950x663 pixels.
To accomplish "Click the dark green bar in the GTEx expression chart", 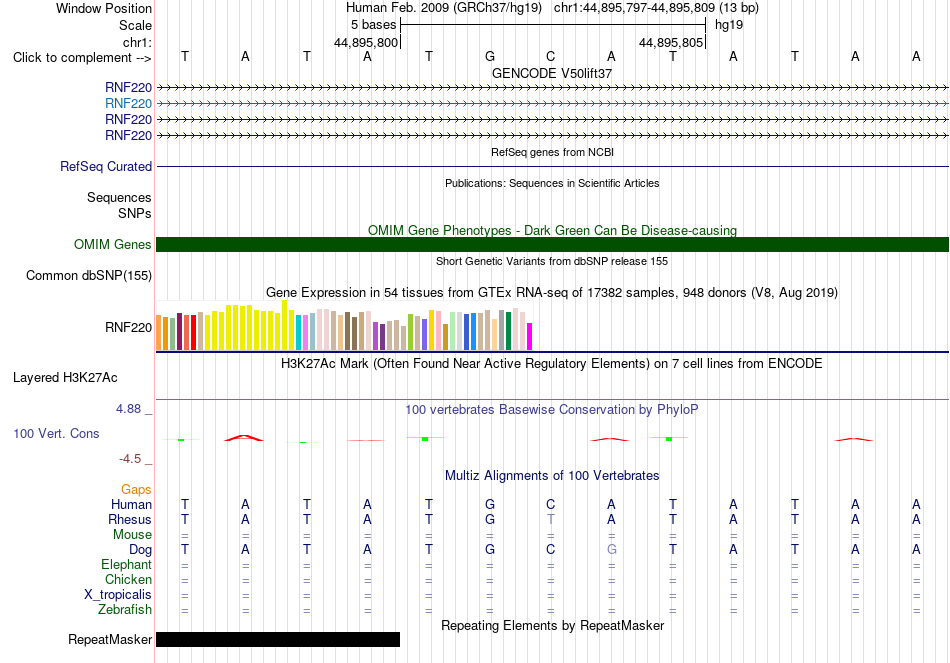I will tap(508, 330).
